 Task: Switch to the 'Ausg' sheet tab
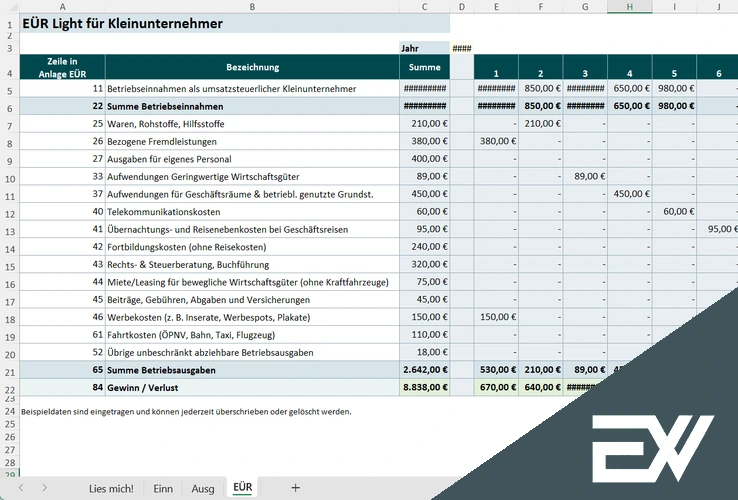click(x=203, y=488)
